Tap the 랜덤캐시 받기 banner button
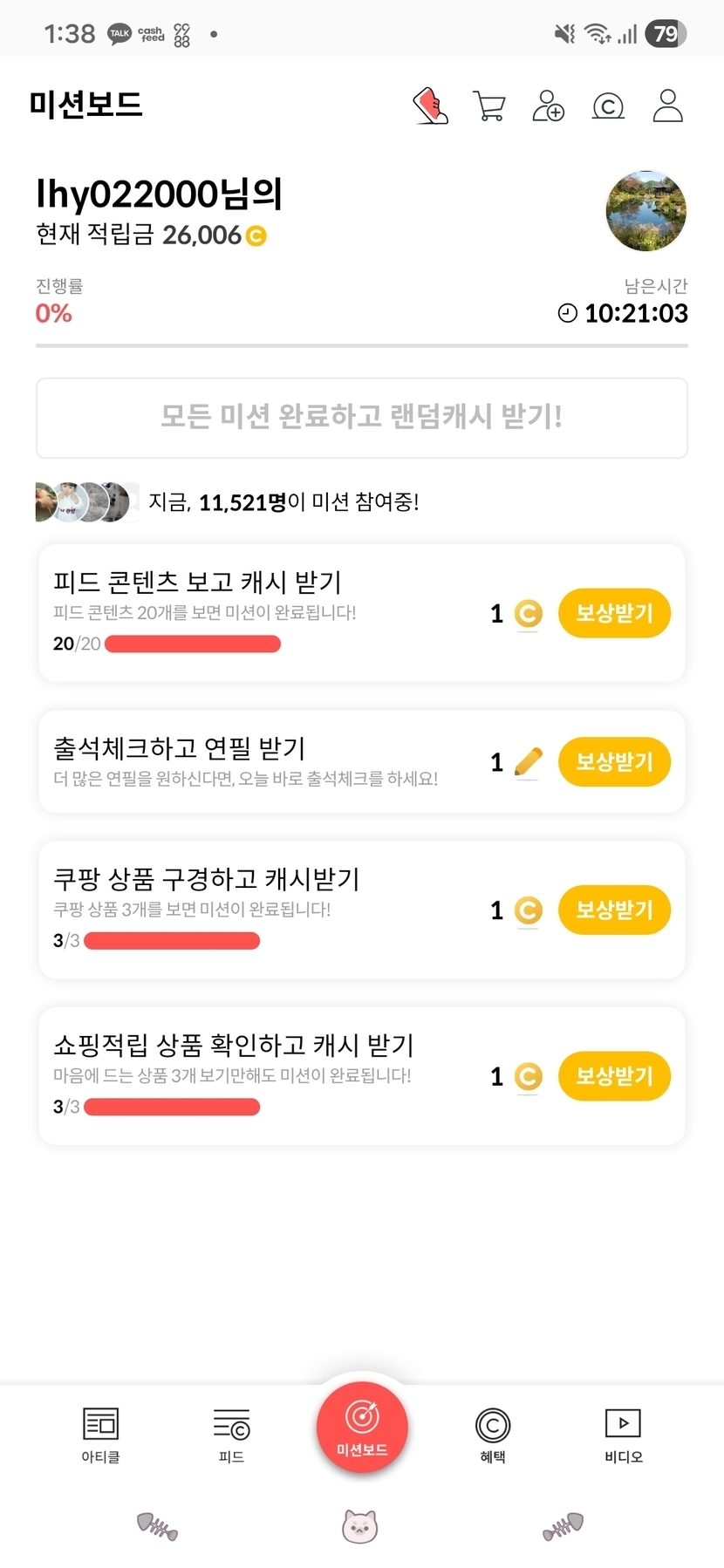The image size is (724, 1568). [362, 418]
